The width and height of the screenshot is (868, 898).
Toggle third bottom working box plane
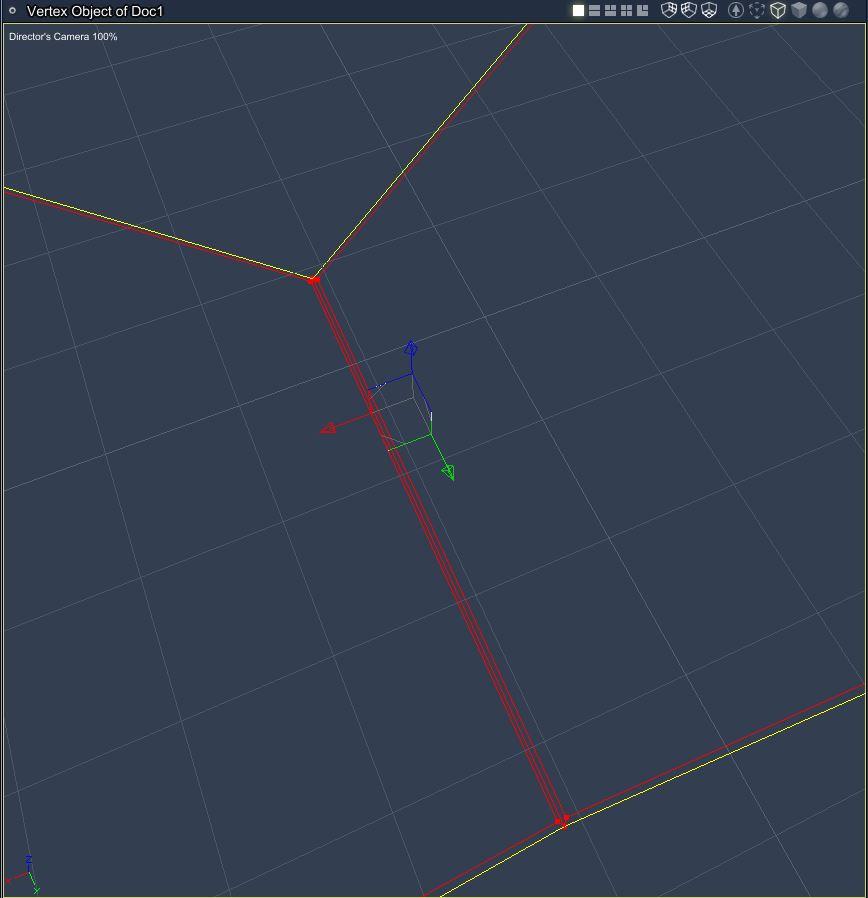[x=709, y=10]
